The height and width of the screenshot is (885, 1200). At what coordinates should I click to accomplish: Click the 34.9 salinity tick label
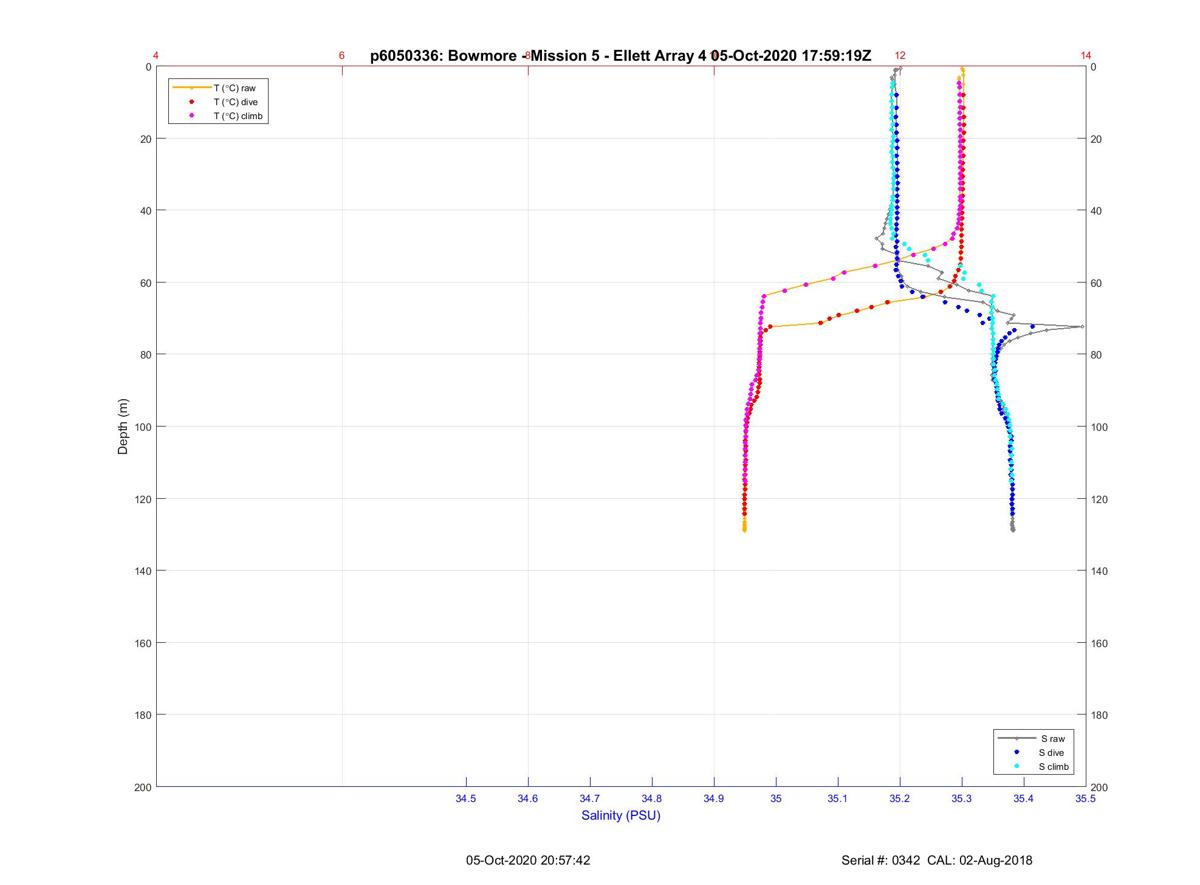pos(714,798)
